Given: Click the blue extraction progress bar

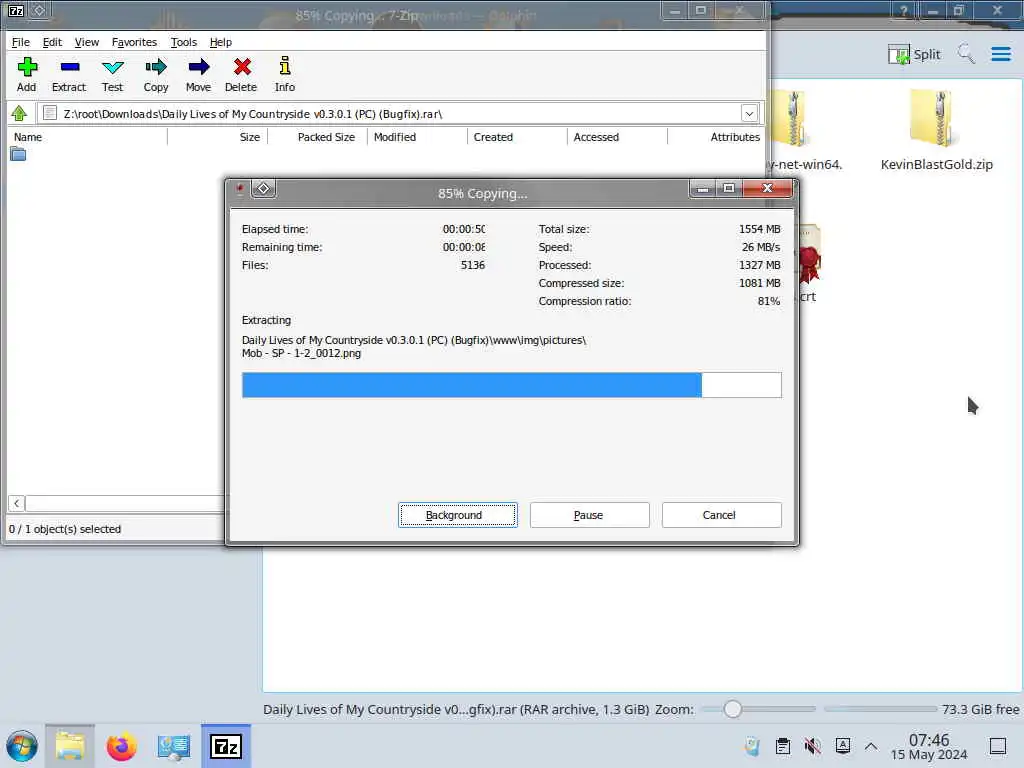Looking at the screenshot, I should tap(511, 385).
